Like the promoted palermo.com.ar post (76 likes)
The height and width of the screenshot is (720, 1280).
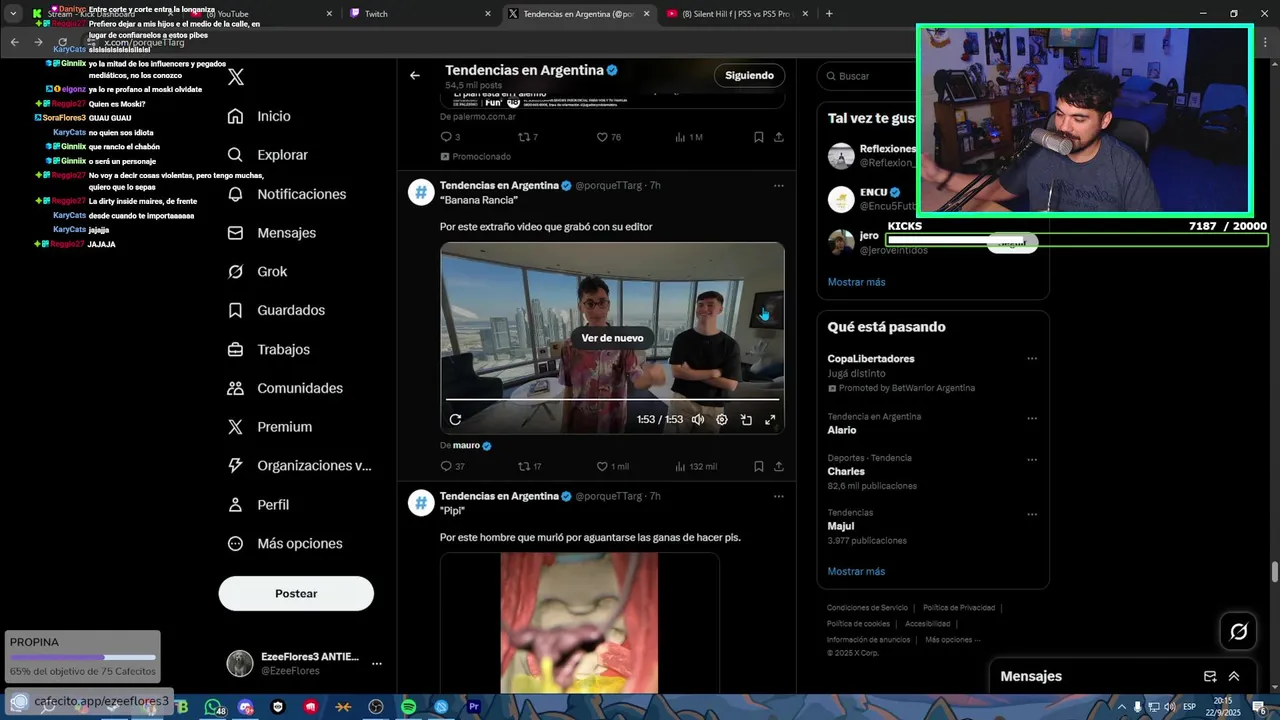tap(608, 137)
